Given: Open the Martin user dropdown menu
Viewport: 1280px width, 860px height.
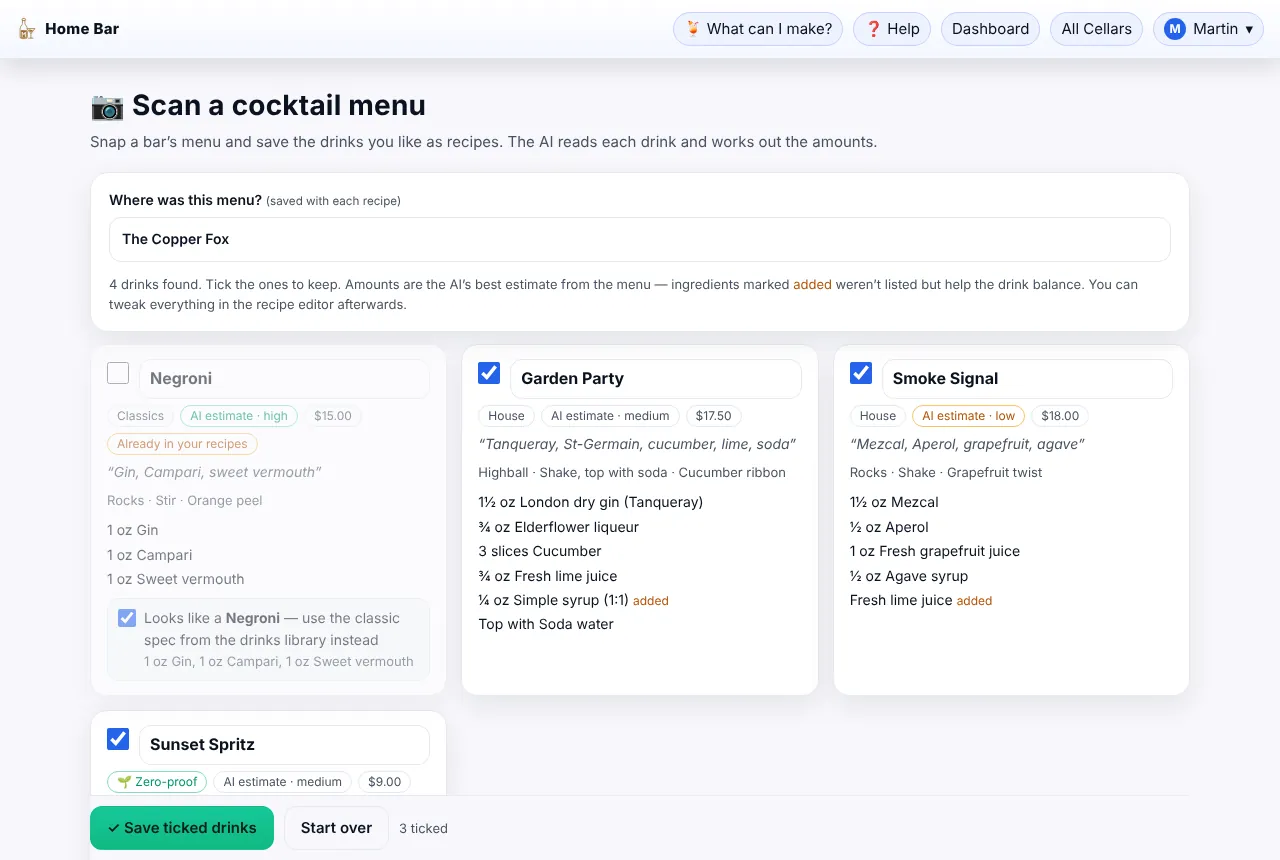Looking at the screenshot, I should pyautogui.click(x=1208, y=29).
